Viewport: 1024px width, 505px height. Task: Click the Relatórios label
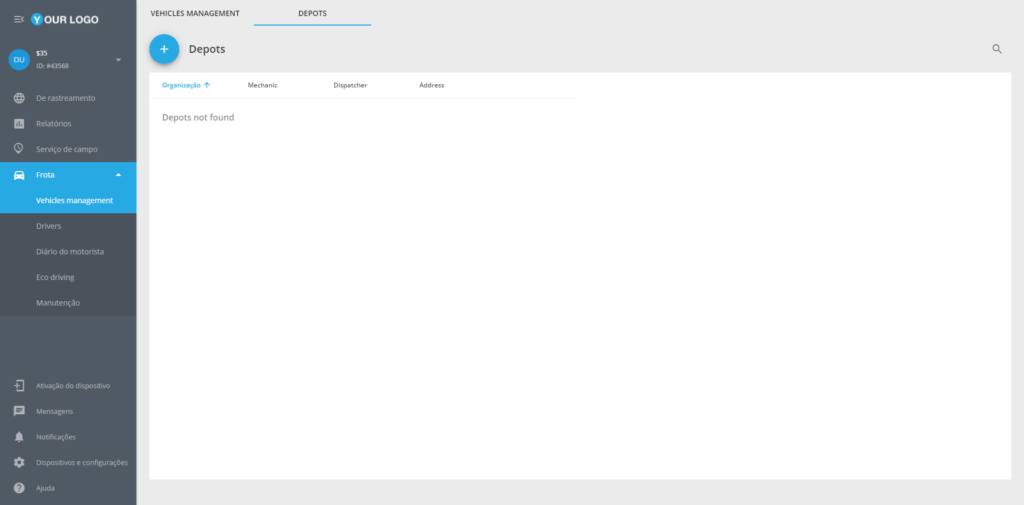(54, 123)
